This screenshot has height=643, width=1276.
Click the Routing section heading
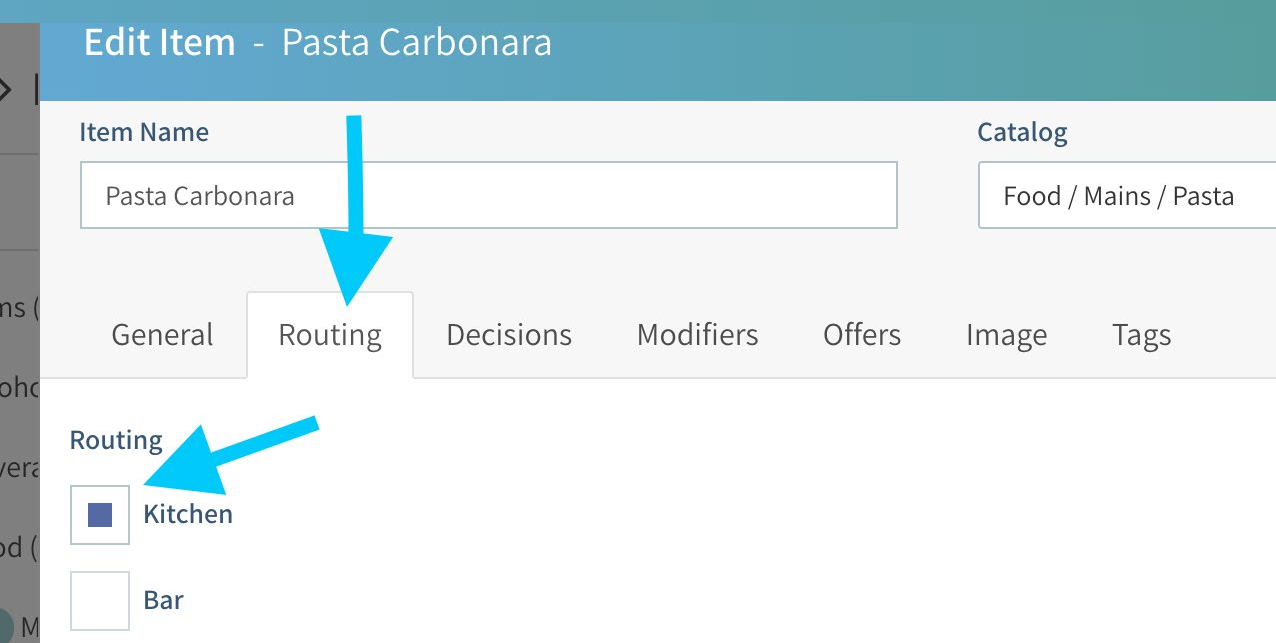pos(116,441)
